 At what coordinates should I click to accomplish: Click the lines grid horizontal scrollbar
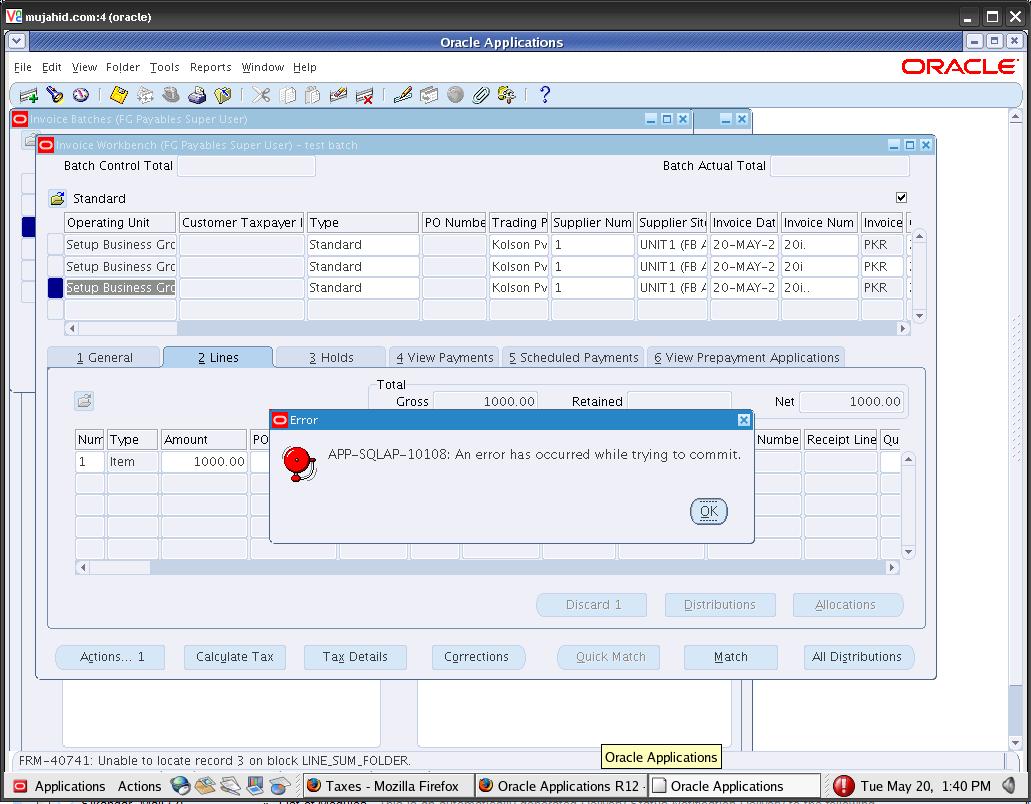click(487, 567)
